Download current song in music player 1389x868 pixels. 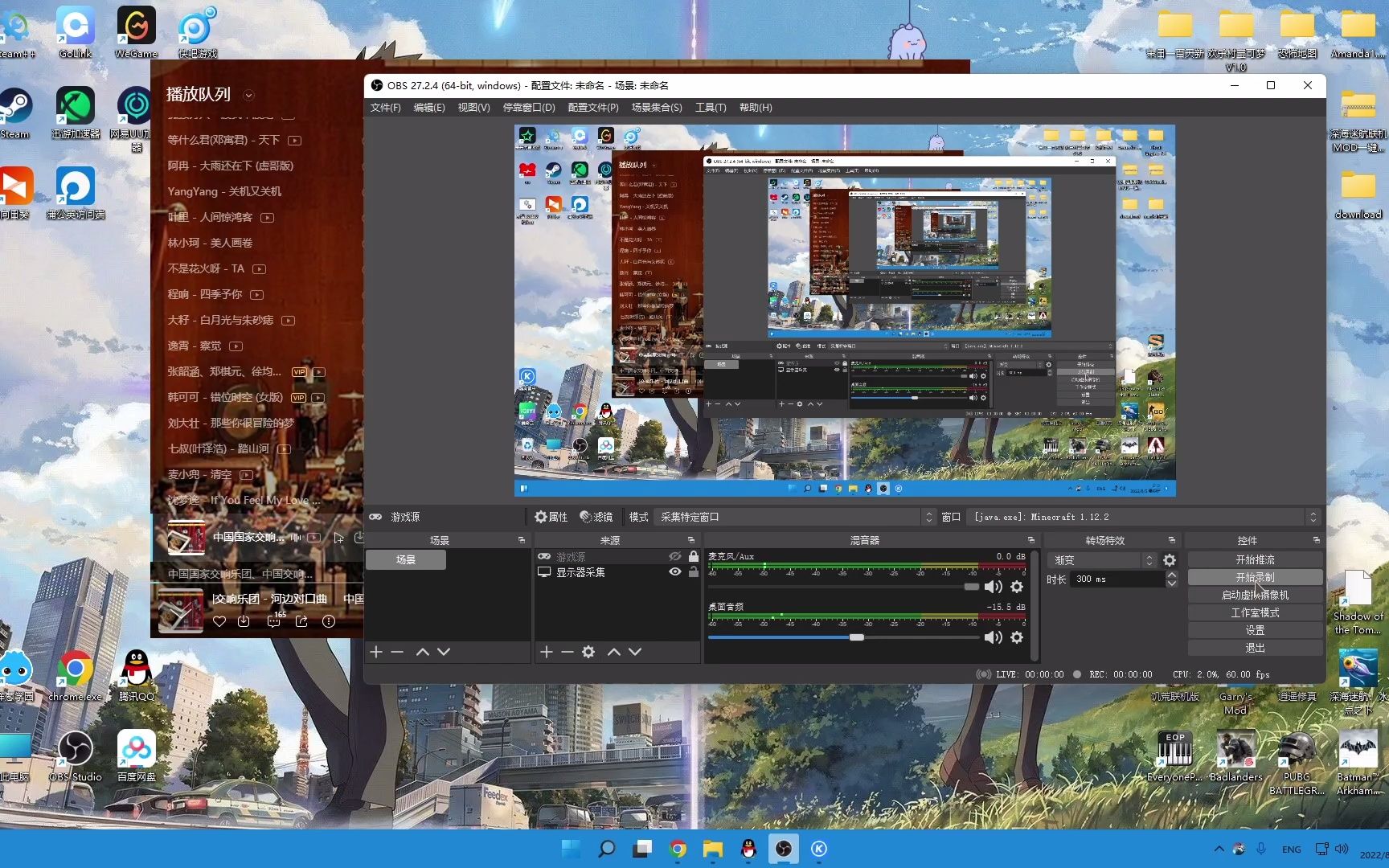(x=244, y=621)
